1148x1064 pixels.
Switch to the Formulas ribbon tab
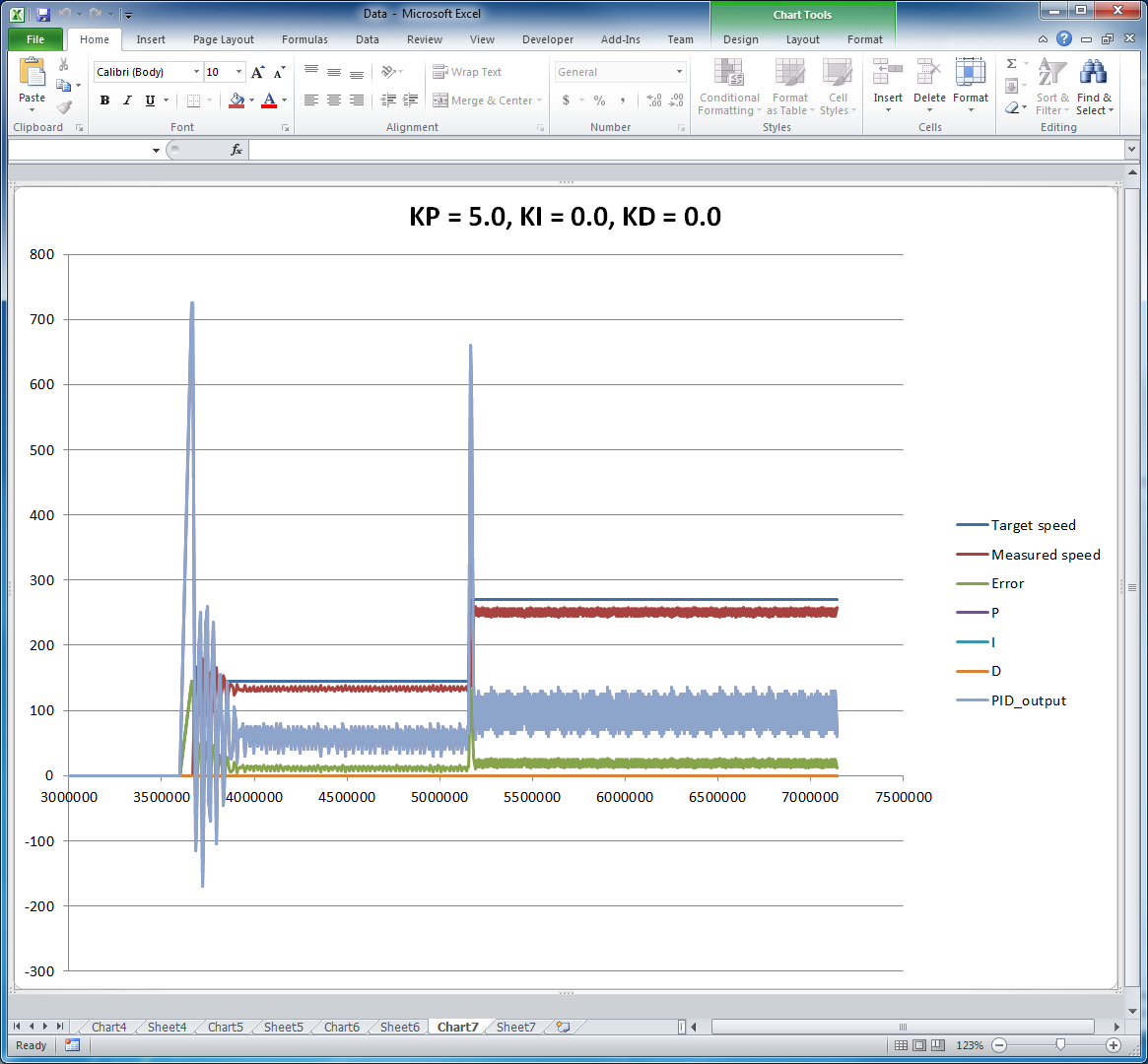(x=304, y=39)
